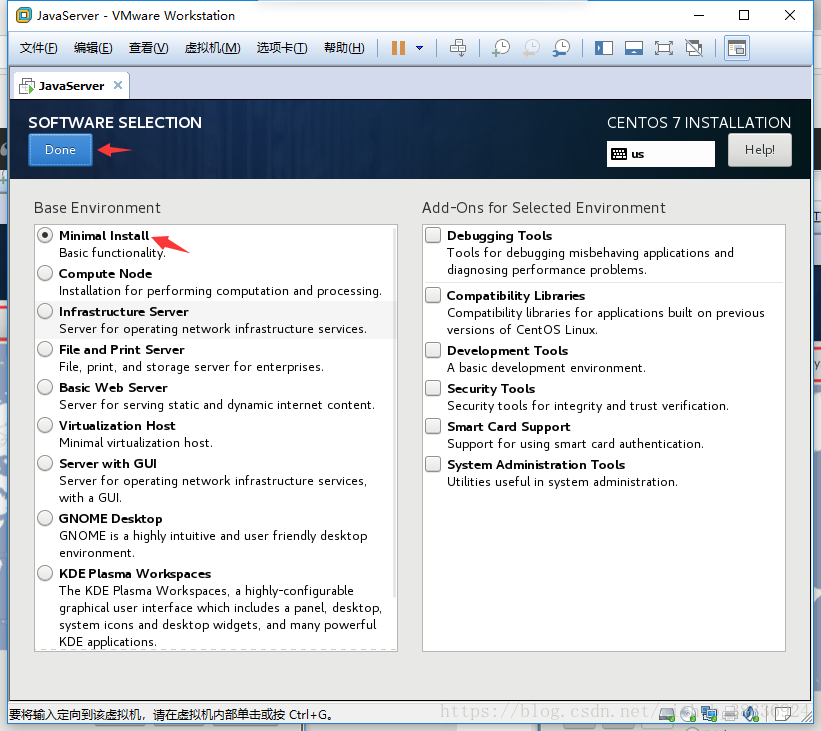Open the 虚拟机(M) menu
The image size is (821, 731).
[x=212, y=48]
